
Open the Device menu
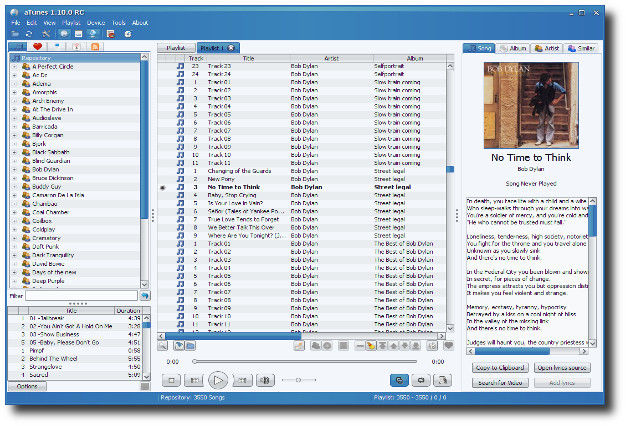(96, 23)
